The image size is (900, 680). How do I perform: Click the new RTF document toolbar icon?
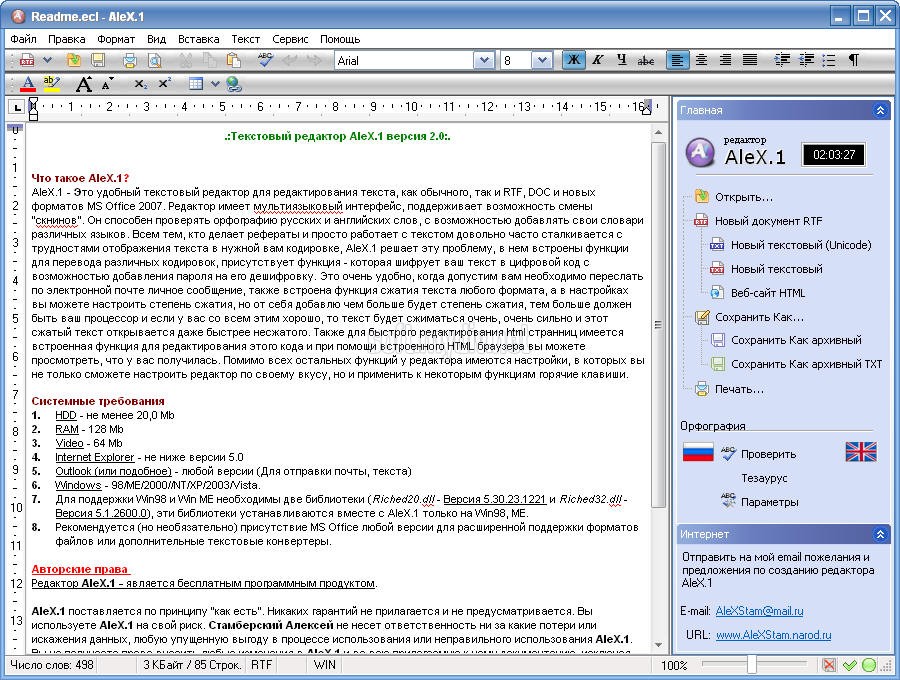(27, 60)
